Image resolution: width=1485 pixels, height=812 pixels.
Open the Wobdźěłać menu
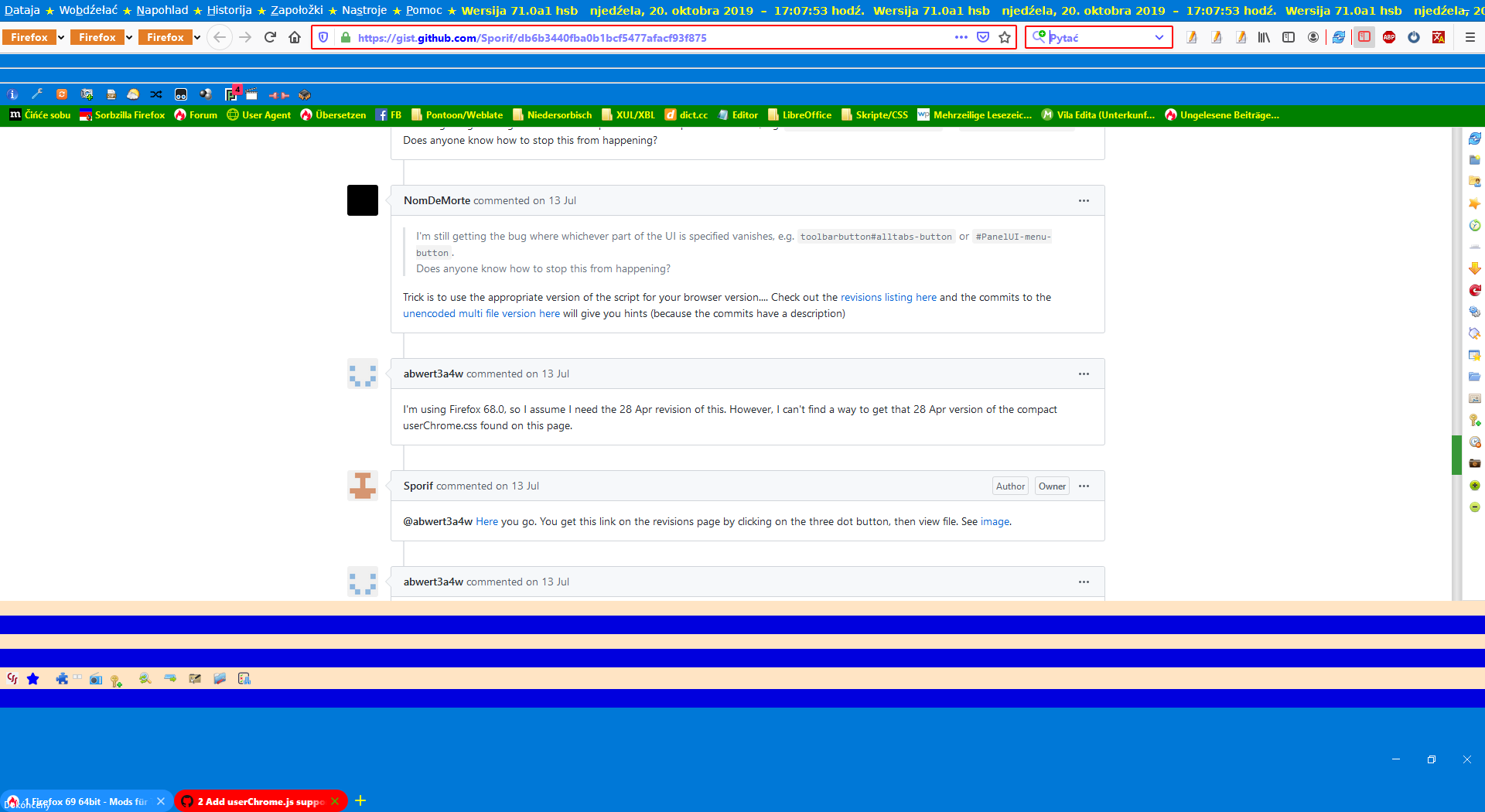pos(88,10)
